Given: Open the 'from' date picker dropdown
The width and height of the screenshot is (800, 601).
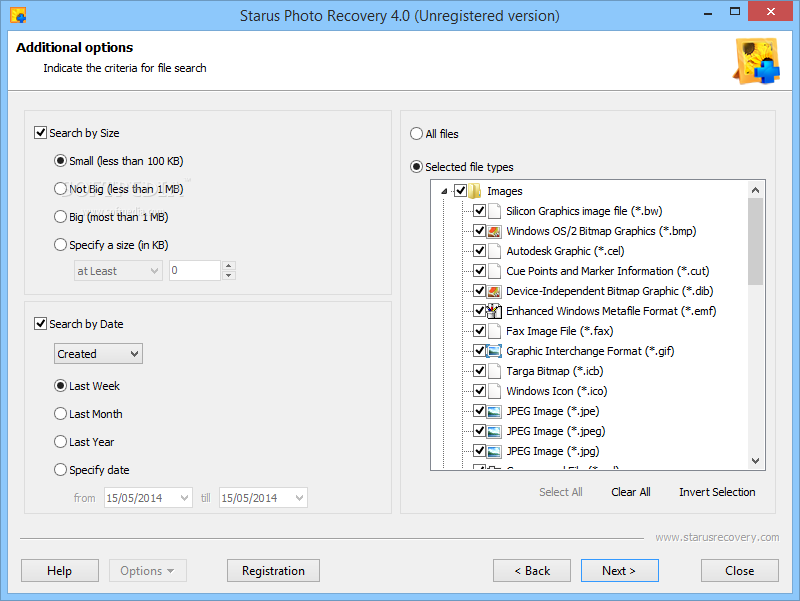Looking at the screenshot, I should click(x=184, y=497).
